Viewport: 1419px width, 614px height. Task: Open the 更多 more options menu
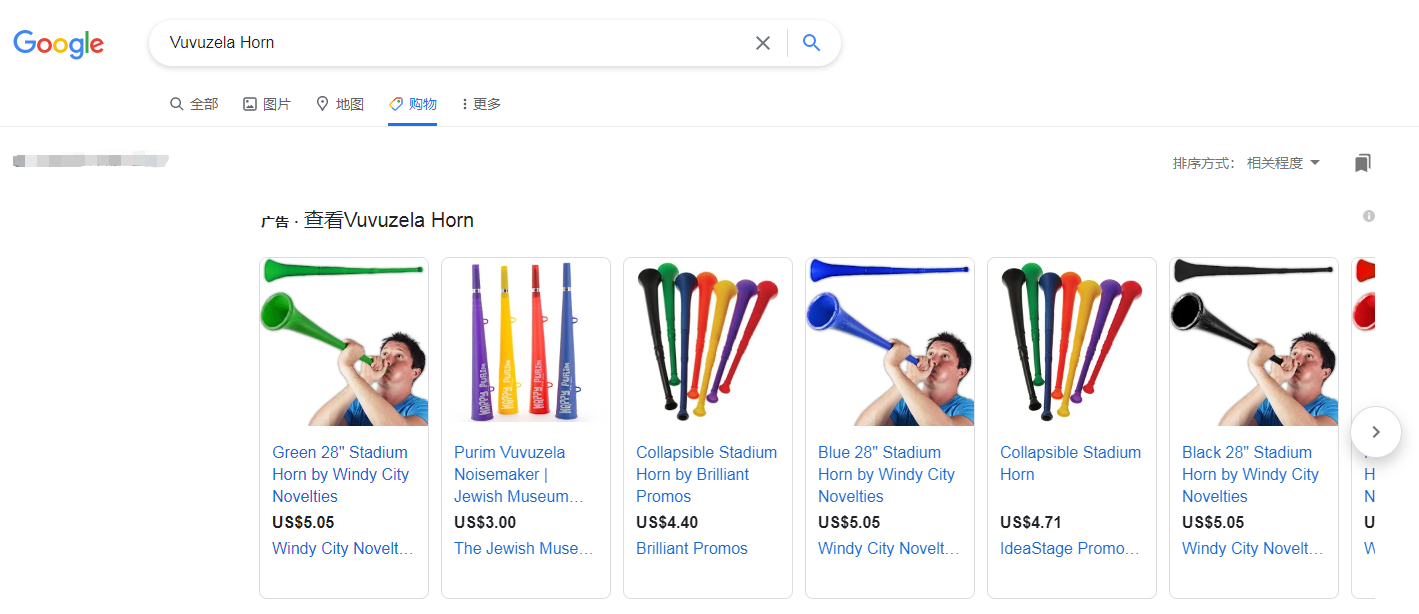click(x=481, y=104)
